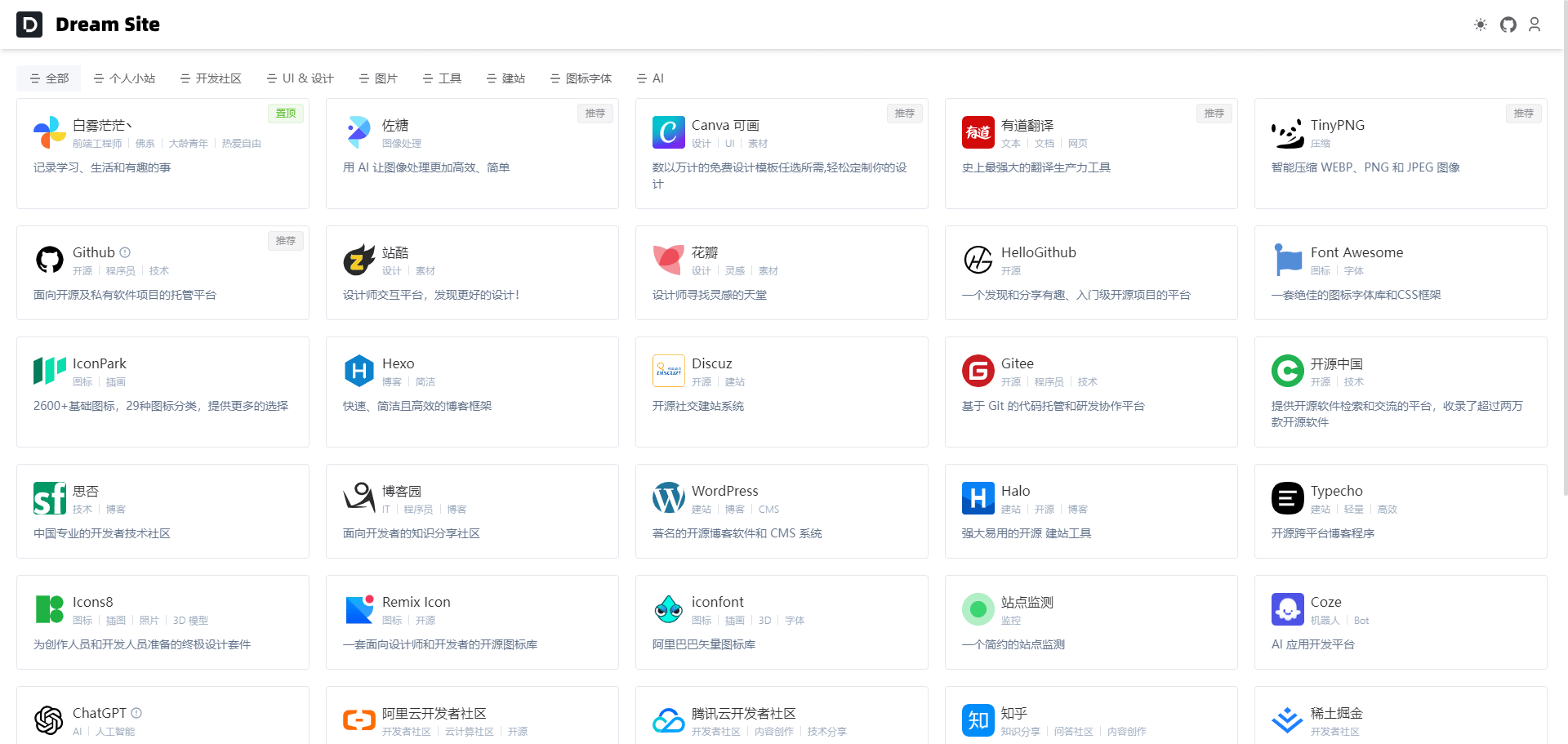Click the Dream Site logo icon

point(29,25)
